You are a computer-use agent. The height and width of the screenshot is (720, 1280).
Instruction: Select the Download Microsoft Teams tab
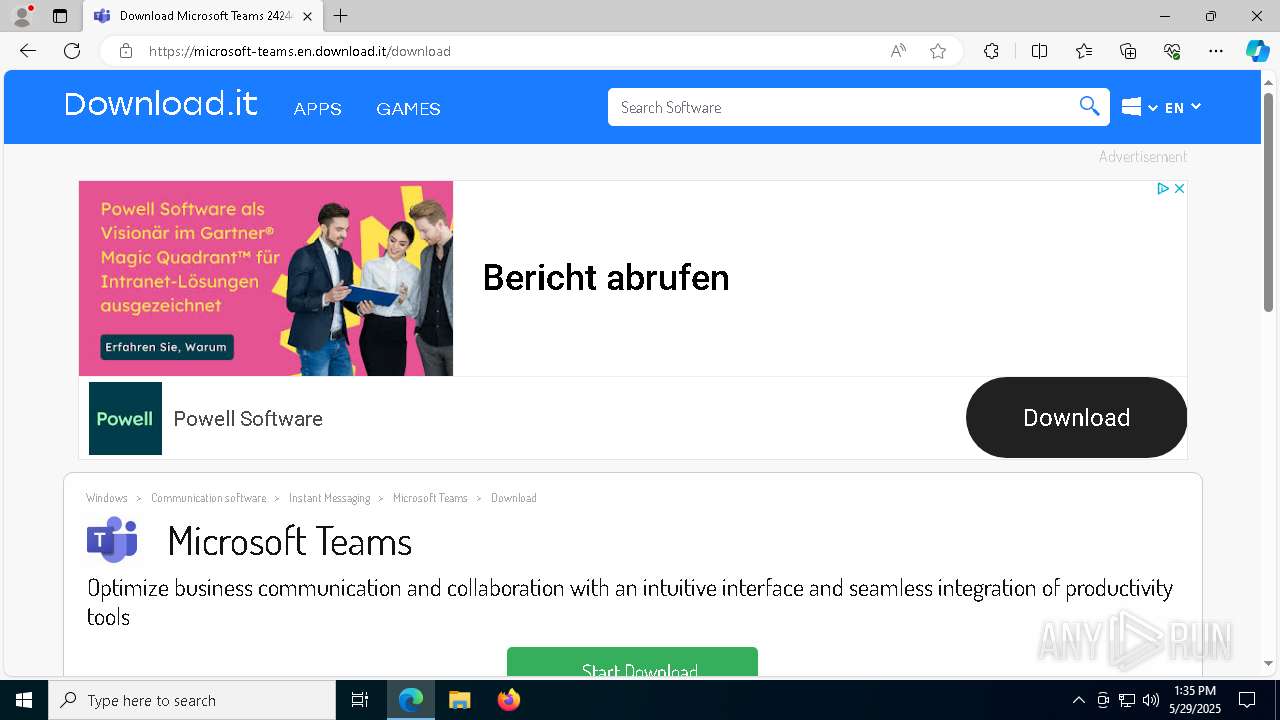(x=204, y=16)
